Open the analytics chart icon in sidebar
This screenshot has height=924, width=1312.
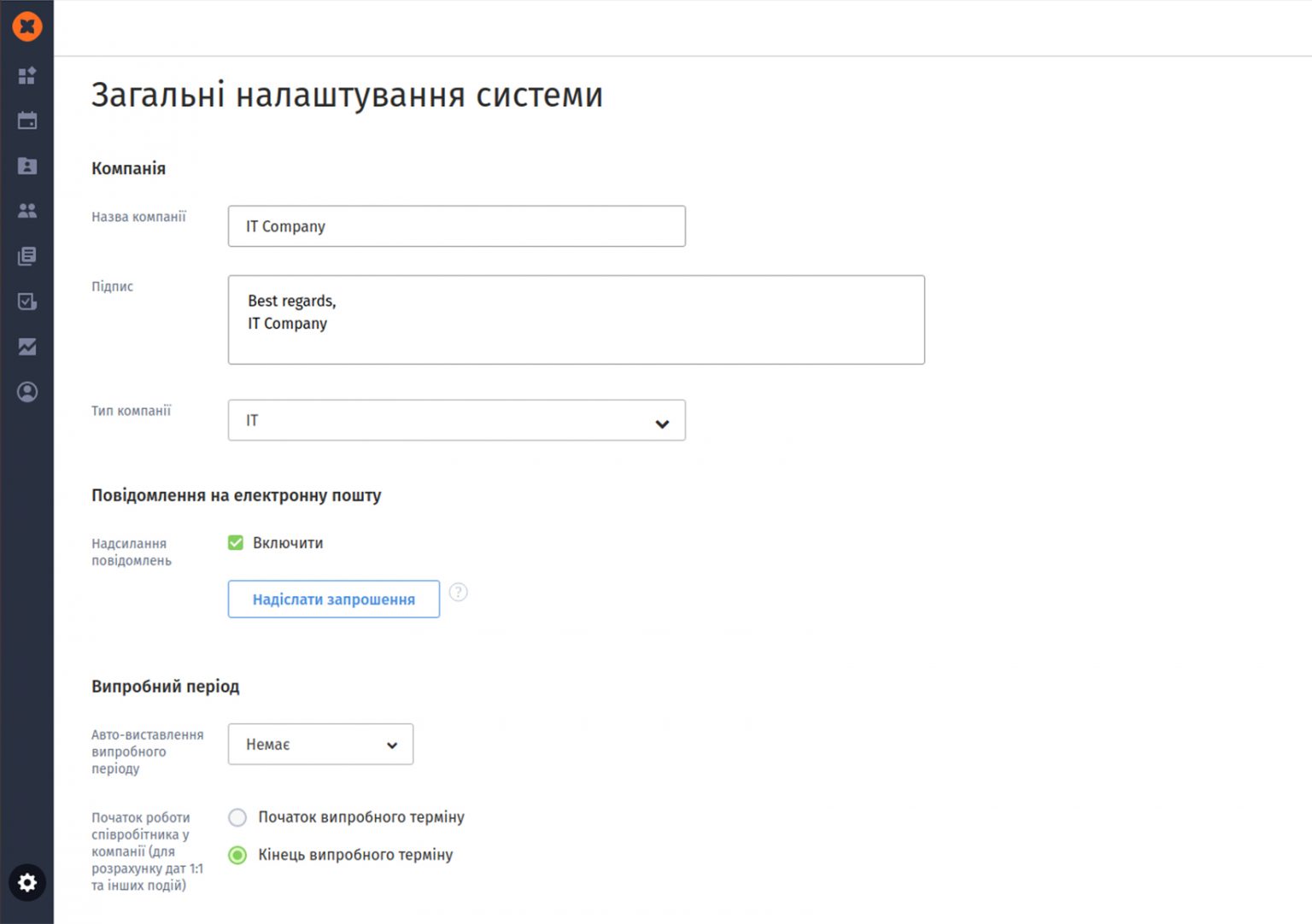(x=27, y=347)
